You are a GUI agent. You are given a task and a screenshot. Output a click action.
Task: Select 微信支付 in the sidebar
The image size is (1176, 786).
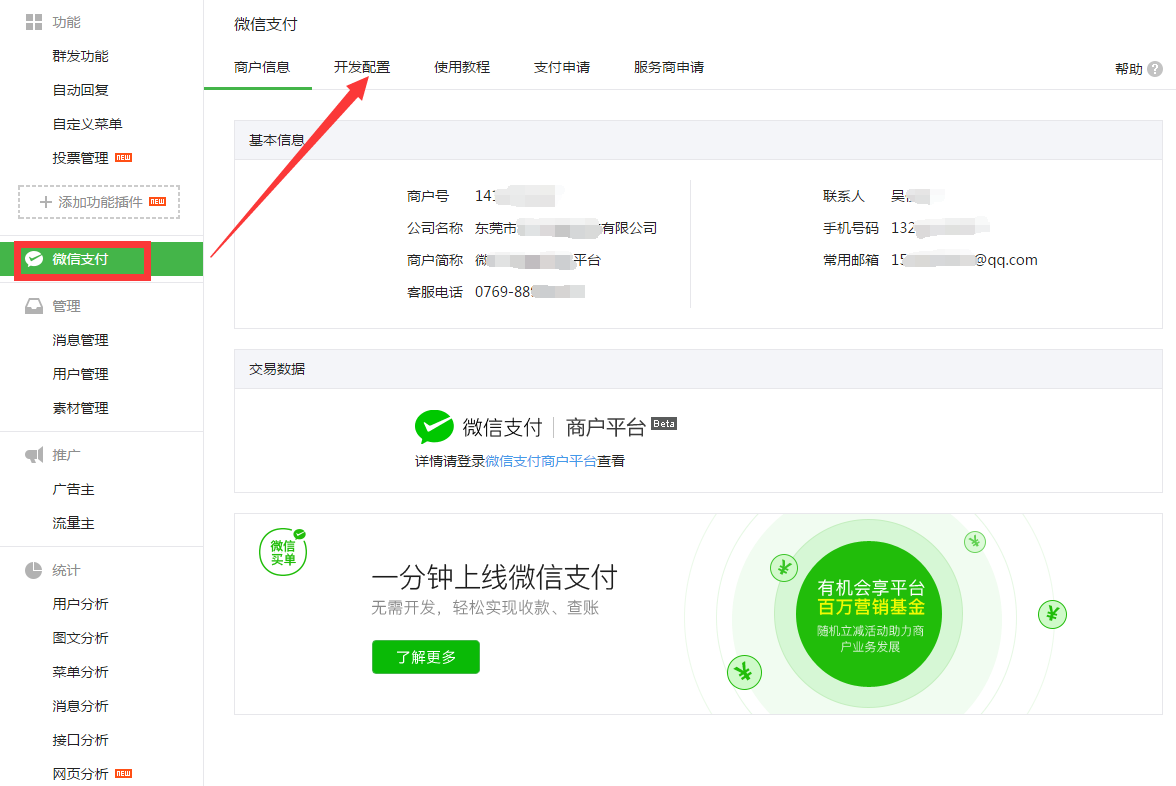[101, 260]
